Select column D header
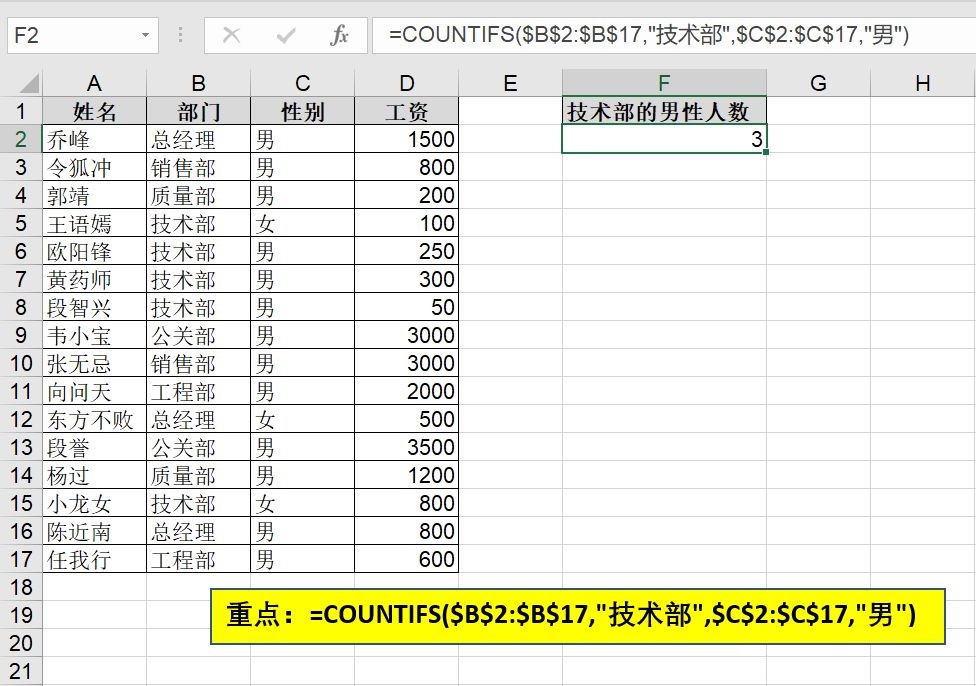This screenshot has height=686, width=976. [406, 83]
